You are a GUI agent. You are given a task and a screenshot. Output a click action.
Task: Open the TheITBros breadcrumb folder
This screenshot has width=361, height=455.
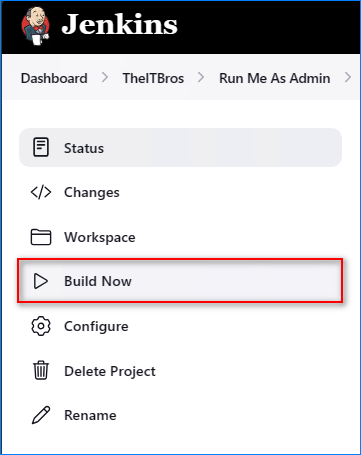click(153, 78)
